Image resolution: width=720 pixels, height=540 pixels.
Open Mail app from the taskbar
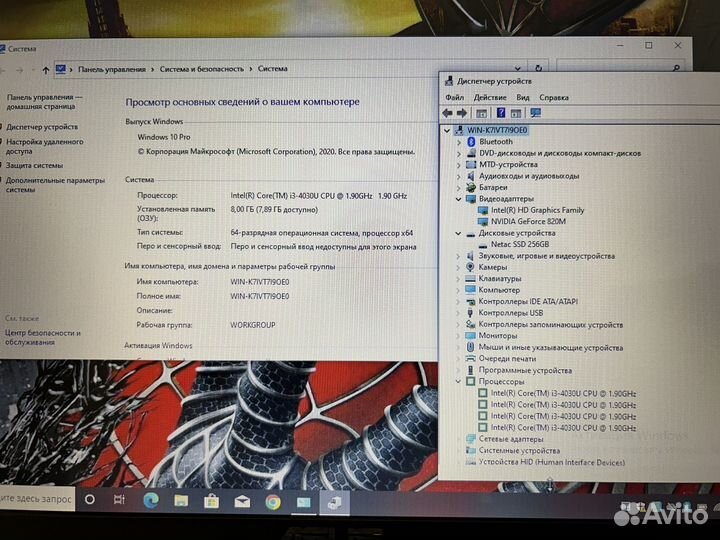242,502
